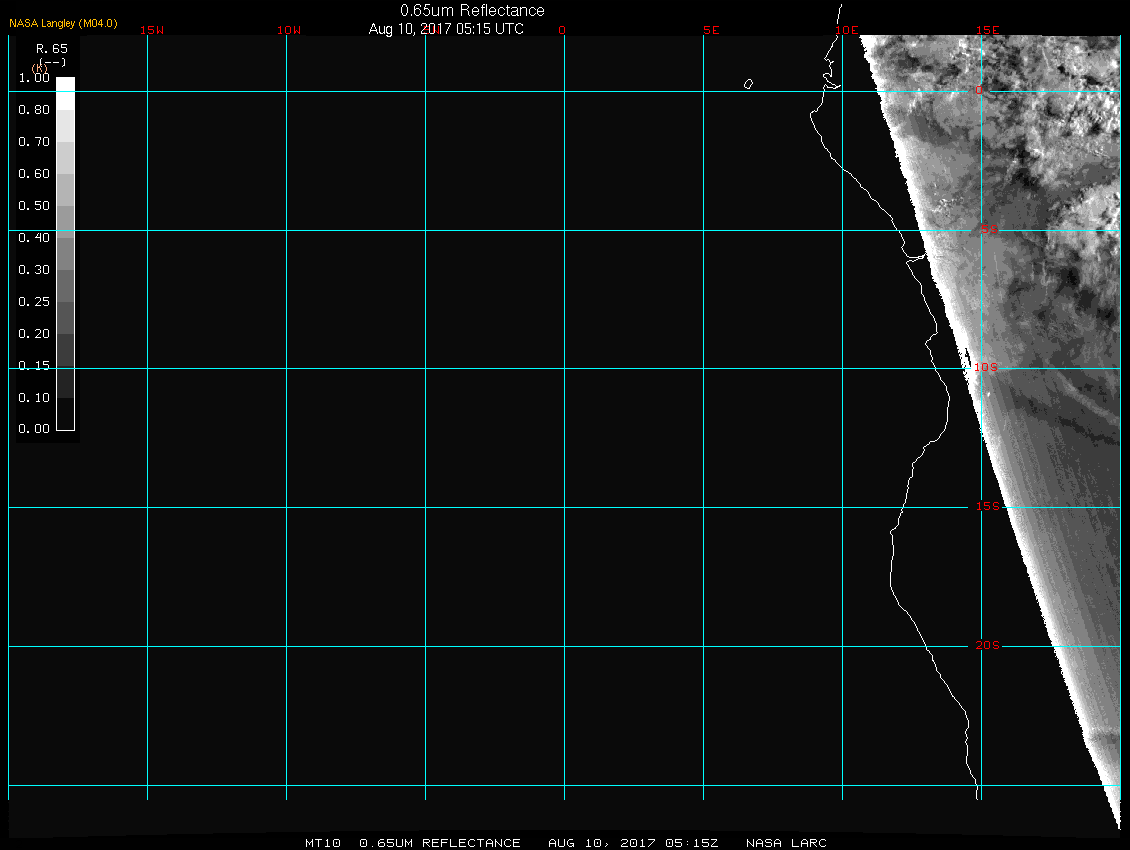Click the 5E longitude label

711,30
